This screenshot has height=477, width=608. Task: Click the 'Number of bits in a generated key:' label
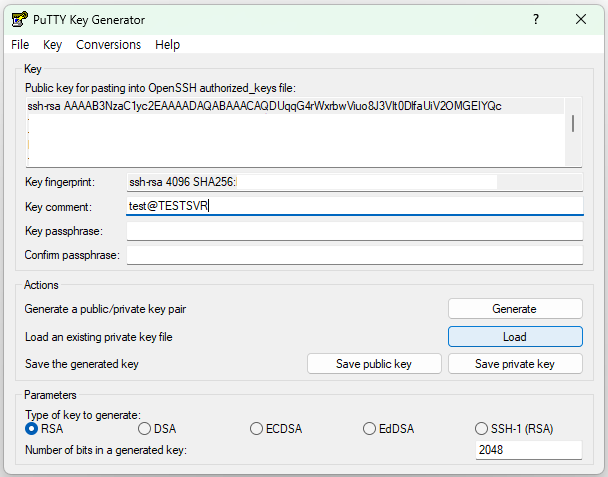pos(106,450)
